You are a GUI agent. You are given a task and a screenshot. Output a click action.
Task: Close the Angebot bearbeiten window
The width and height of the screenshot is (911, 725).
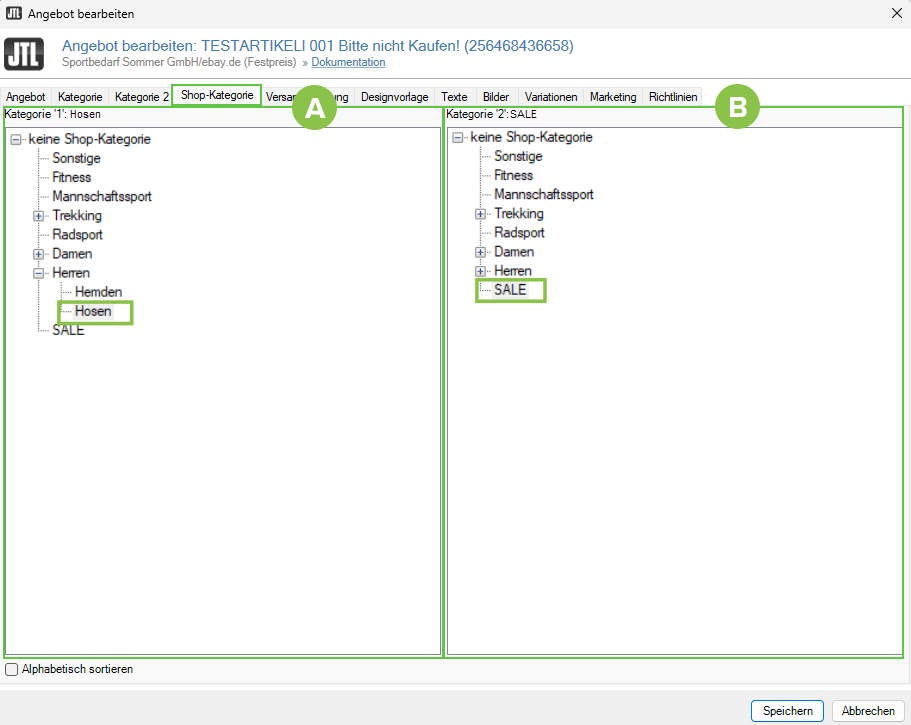pyautogui.click(x=893, y=14)
